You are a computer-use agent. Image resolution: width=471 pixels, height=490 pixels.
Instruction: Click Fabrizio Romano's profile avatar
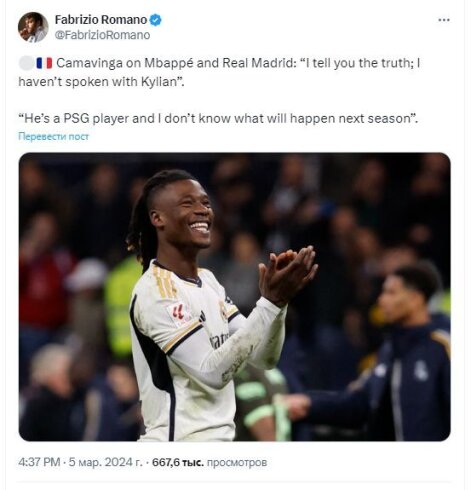pos(33,27)
